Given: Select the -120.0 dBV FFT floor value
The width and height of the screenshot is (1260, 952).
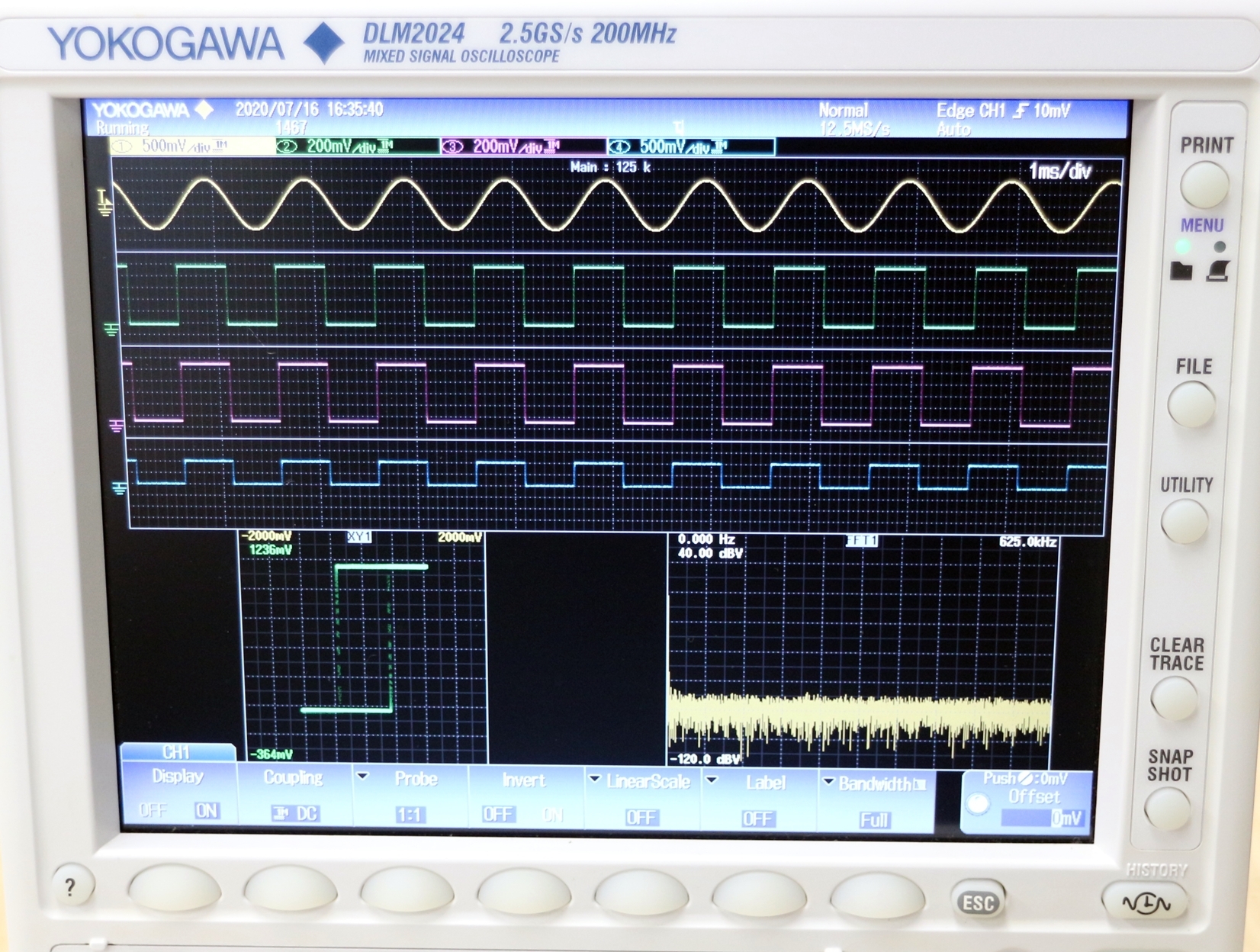Looking at the screenshot, I should coord(704,759).
